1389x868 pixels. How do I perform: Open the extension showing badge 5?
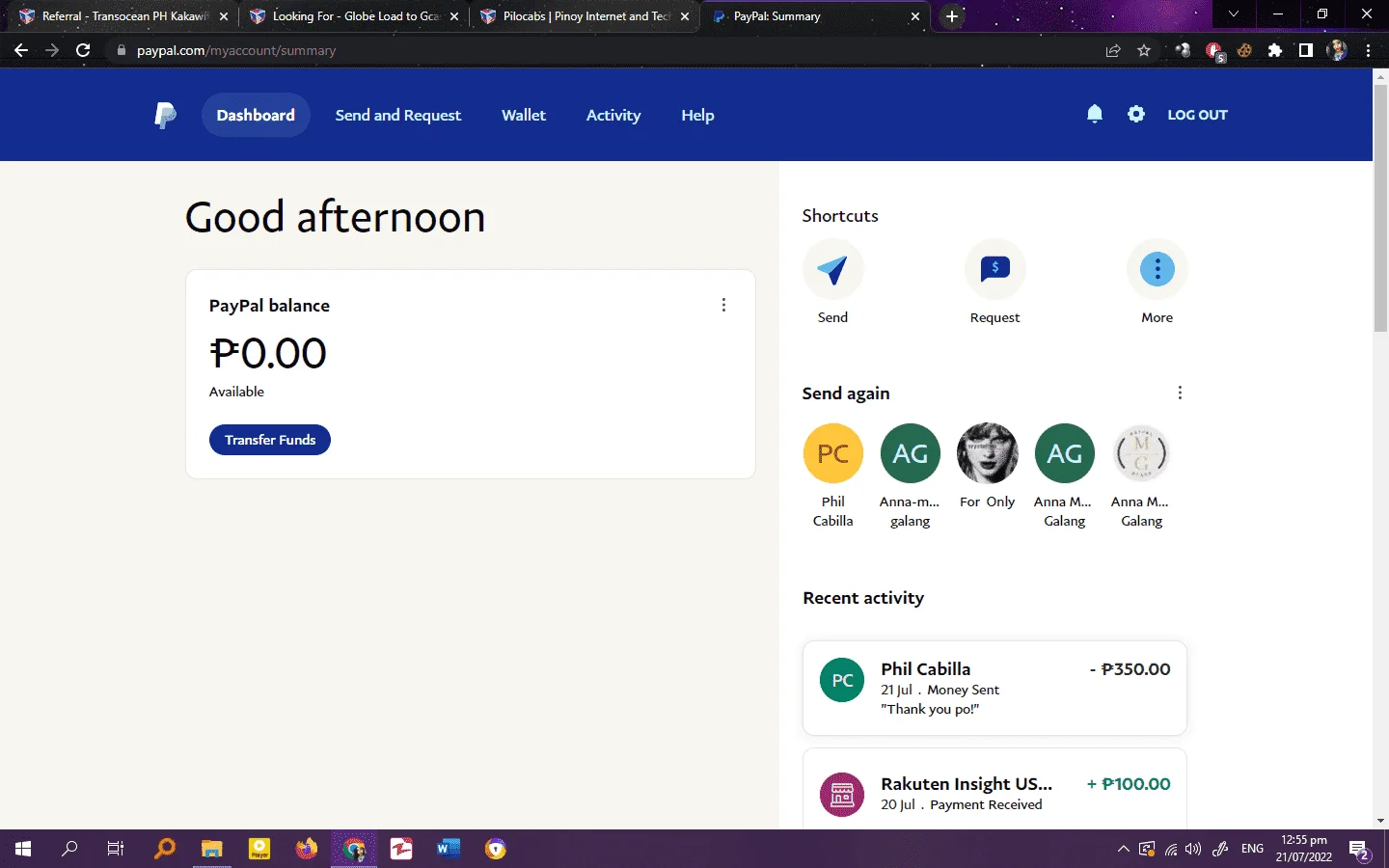[1214, 51]
